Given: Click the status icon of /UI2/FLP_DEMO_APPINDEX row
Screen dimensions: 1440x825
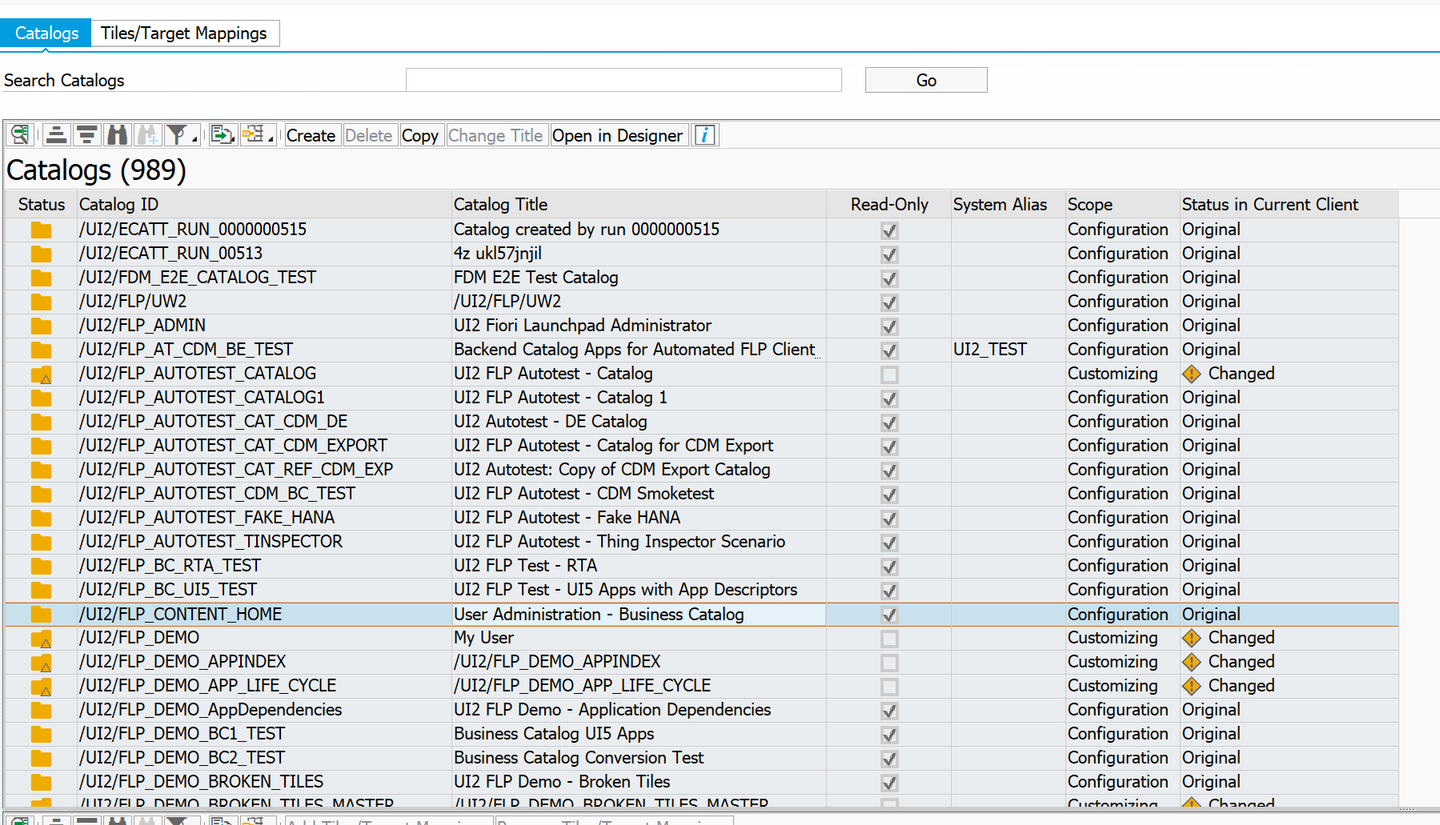Looking at the screenshot, I should pyautogui.click(x=41, y=662).
